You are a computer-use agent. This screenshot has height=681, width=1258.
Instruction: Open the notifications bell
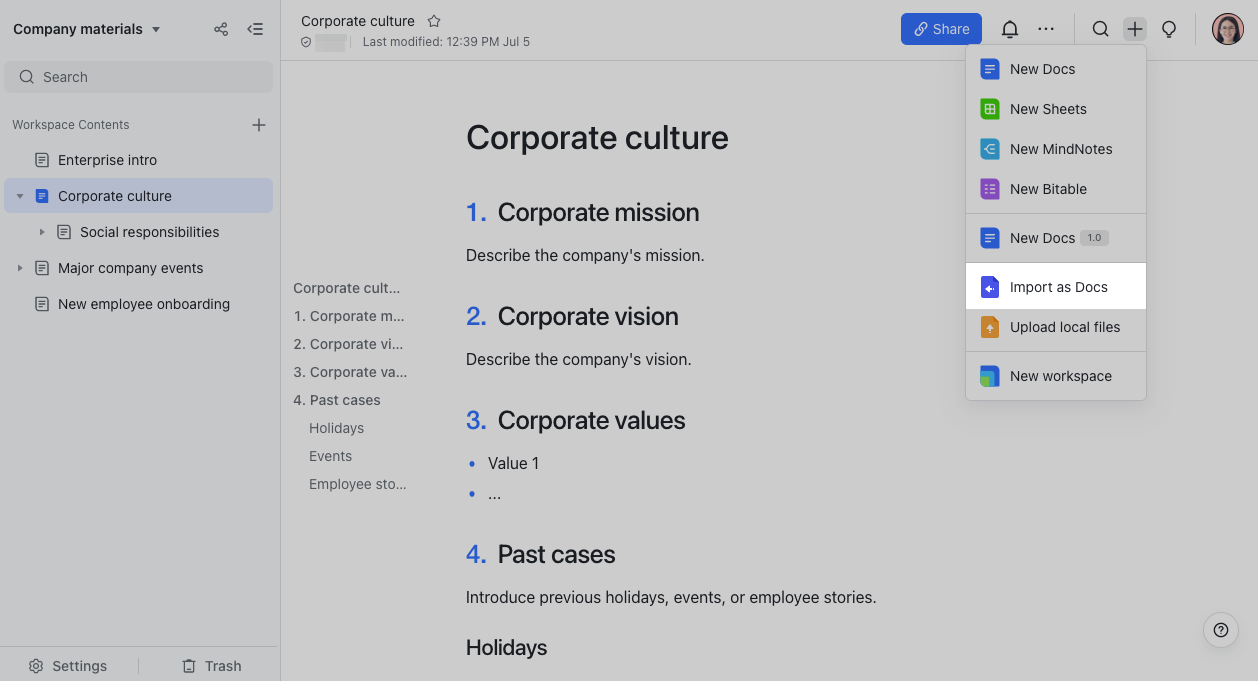pyautogui.click(x=1010, y=29)
